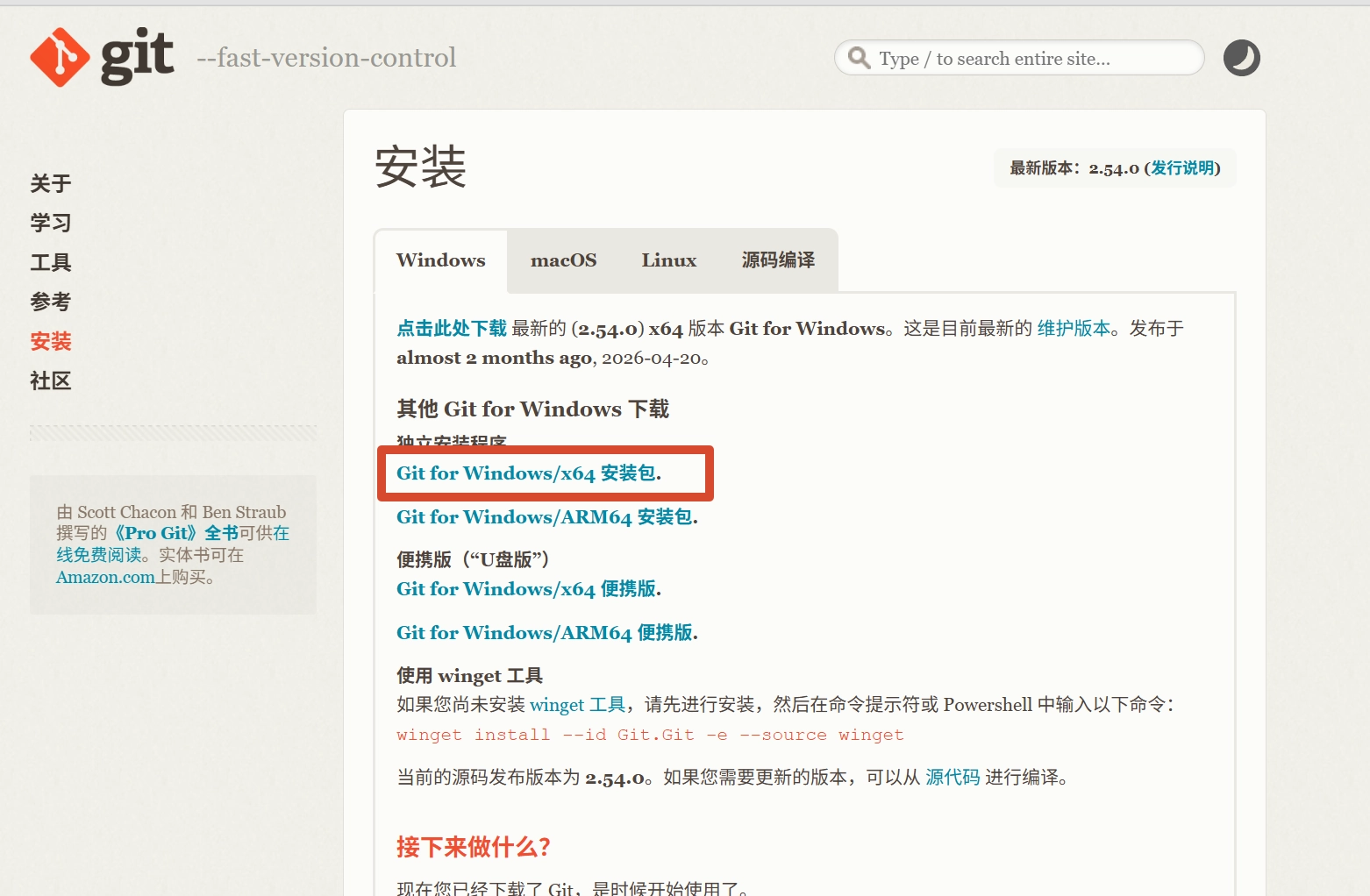Open the 关于 sidebar menu item
Image resolution: width=1370 pixels, height=896 pixels.
51,183
